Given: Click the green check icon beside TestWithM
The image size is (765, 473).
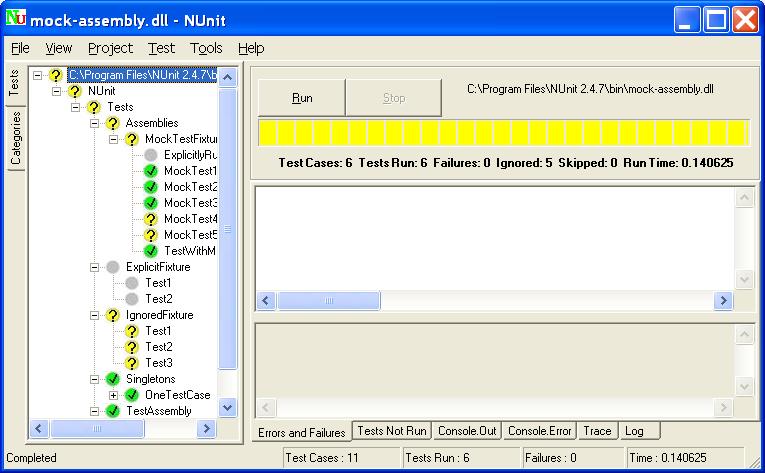Looking at the screenshot, I should click(x=151, y=251).
